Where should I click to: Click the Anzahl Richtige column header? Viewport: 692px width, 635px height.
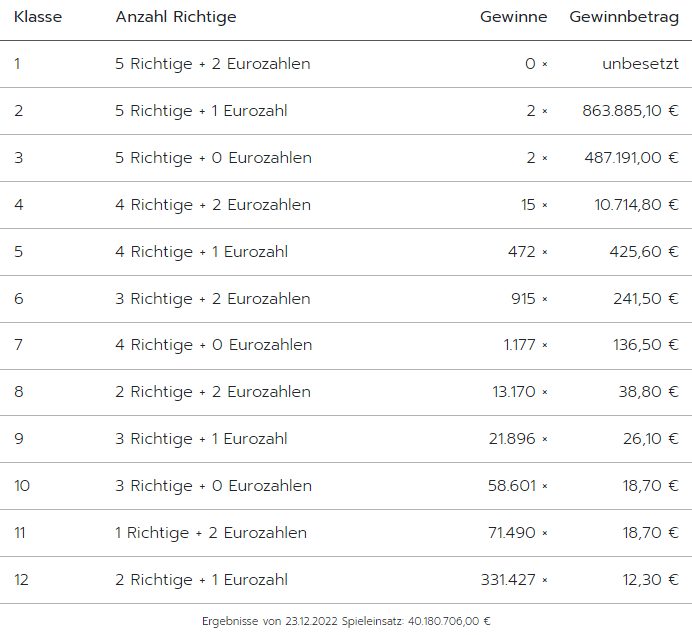[176, 18]
